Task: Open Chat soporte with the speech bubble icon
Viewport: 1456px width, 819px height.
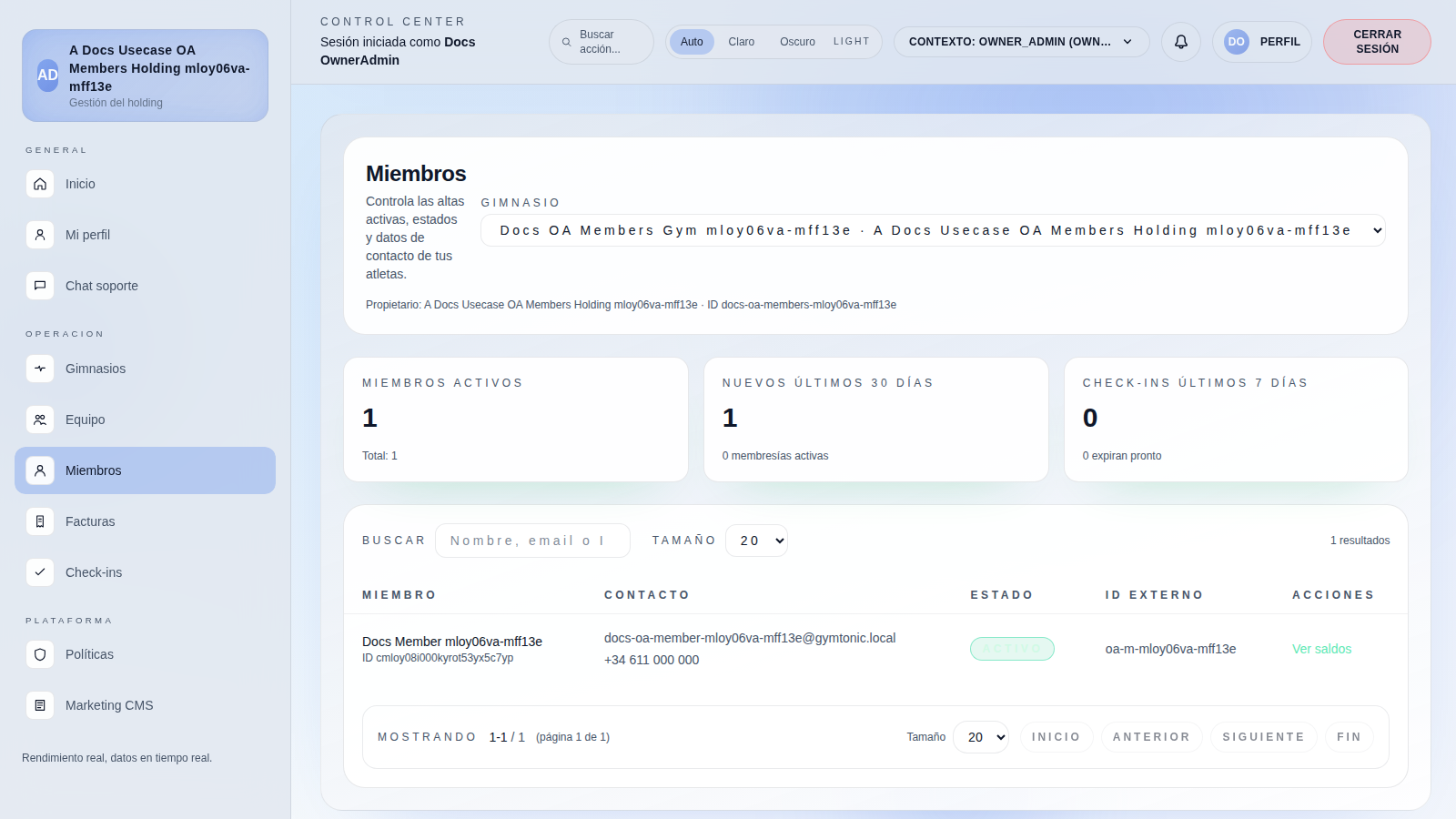Action: pos(40,286)
